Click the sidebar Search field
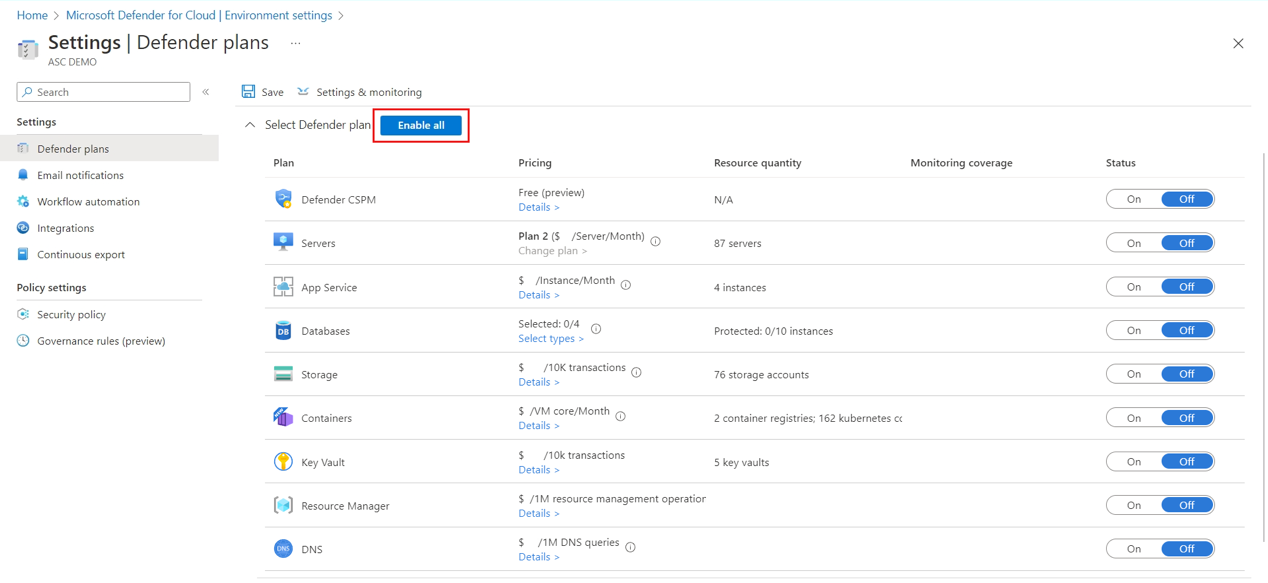1268x583 pixels. point(104,92)
